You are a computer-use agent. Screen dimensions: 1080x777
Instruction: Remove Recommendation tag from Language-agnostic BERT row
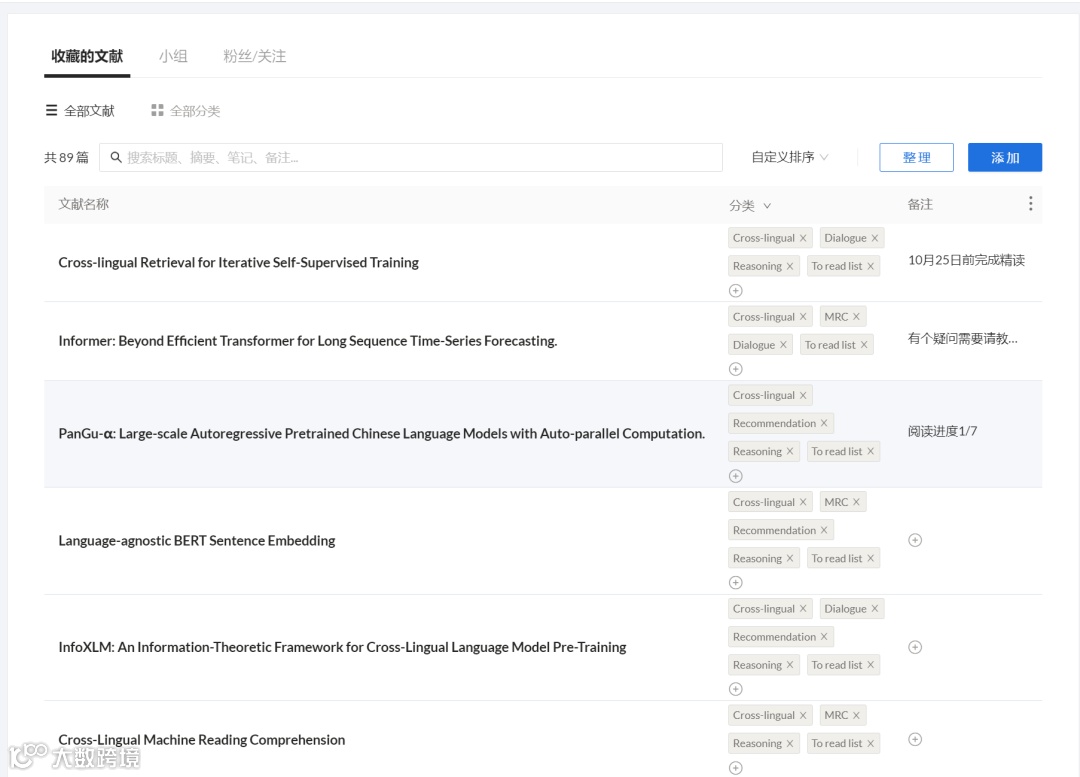click(824, 530)
